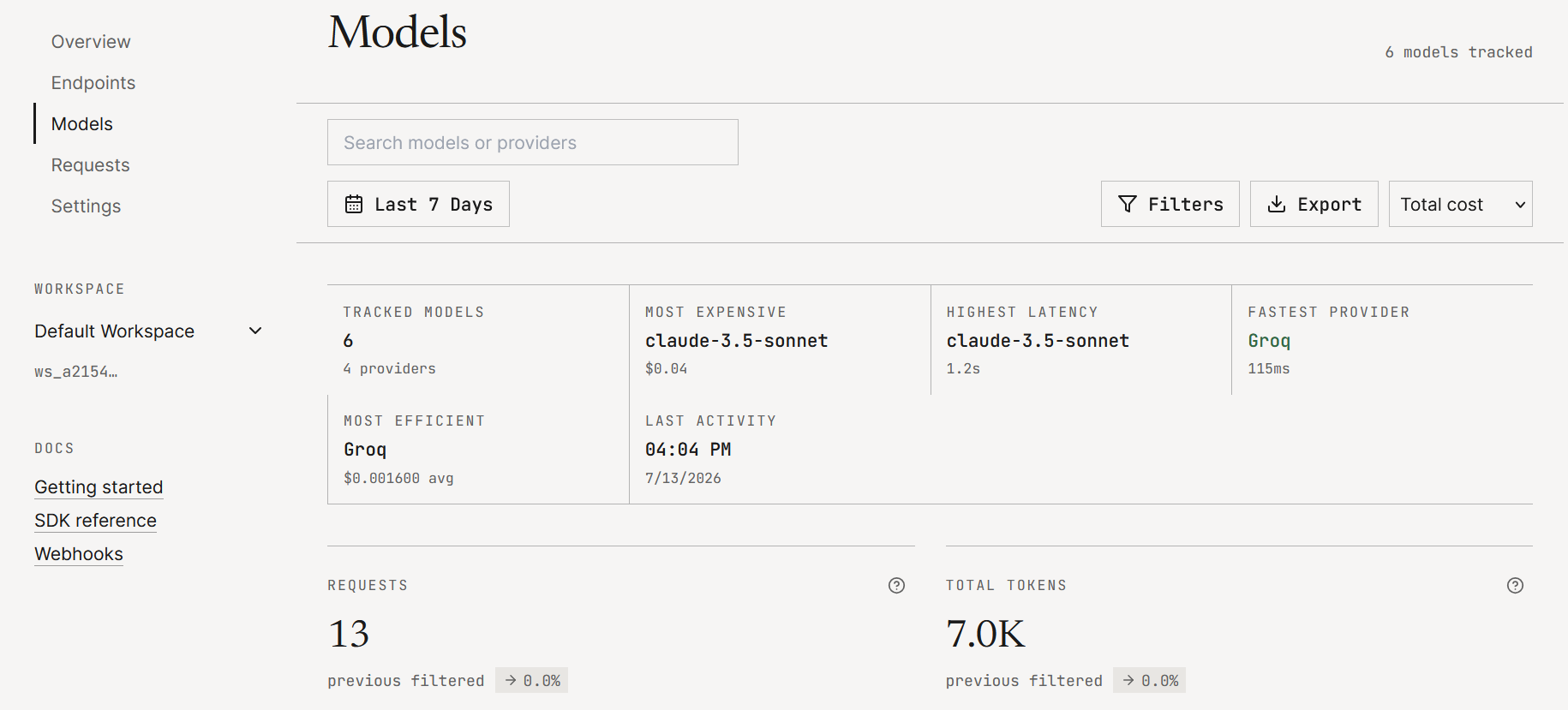Screen dimensions: 1568x710
Task: Click the funnel icon on Filters
Action: coord(1128,204)
